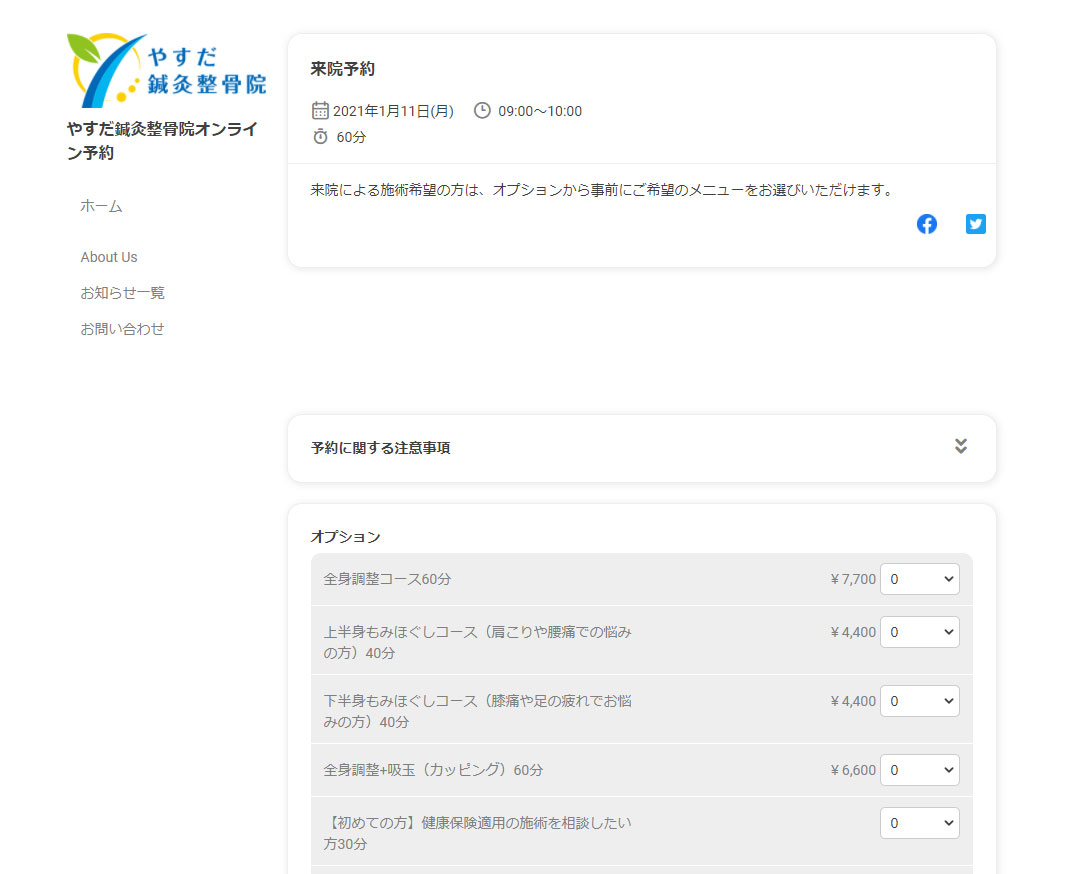Click the Twitter share icon

coord(975,224)
